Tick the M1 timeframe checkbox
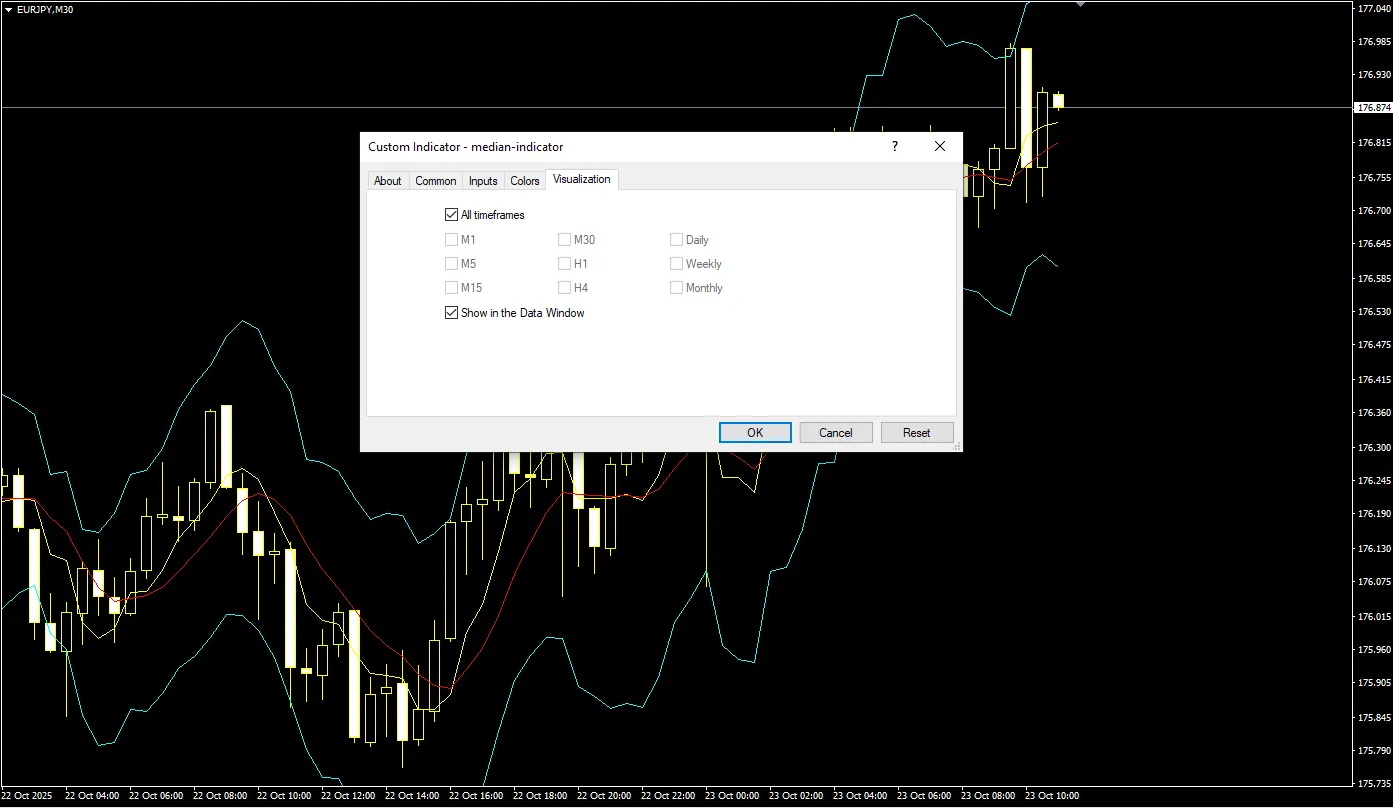Viewport: 1393px width, 809px height. point(451,240)
